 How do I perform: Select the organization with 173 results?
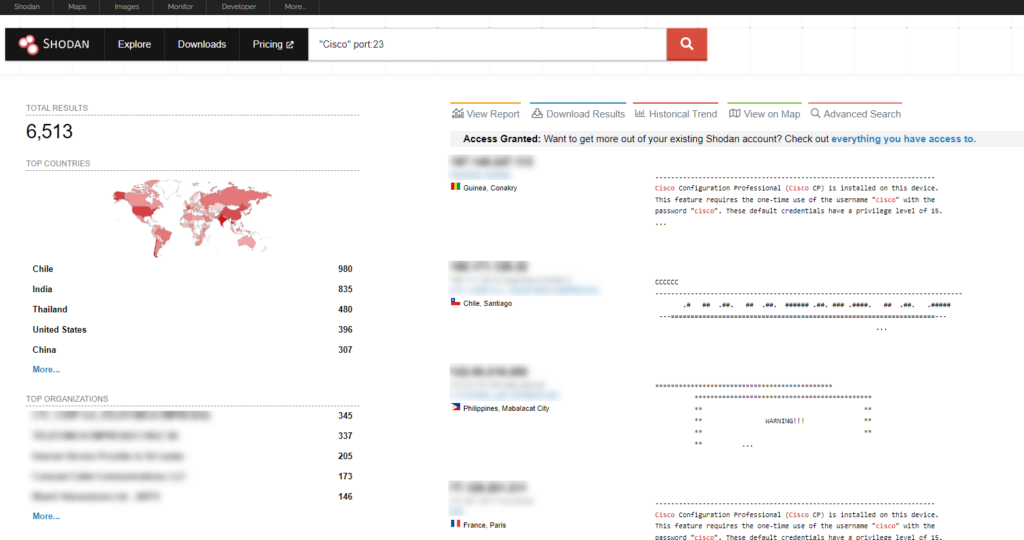[108, 476]
